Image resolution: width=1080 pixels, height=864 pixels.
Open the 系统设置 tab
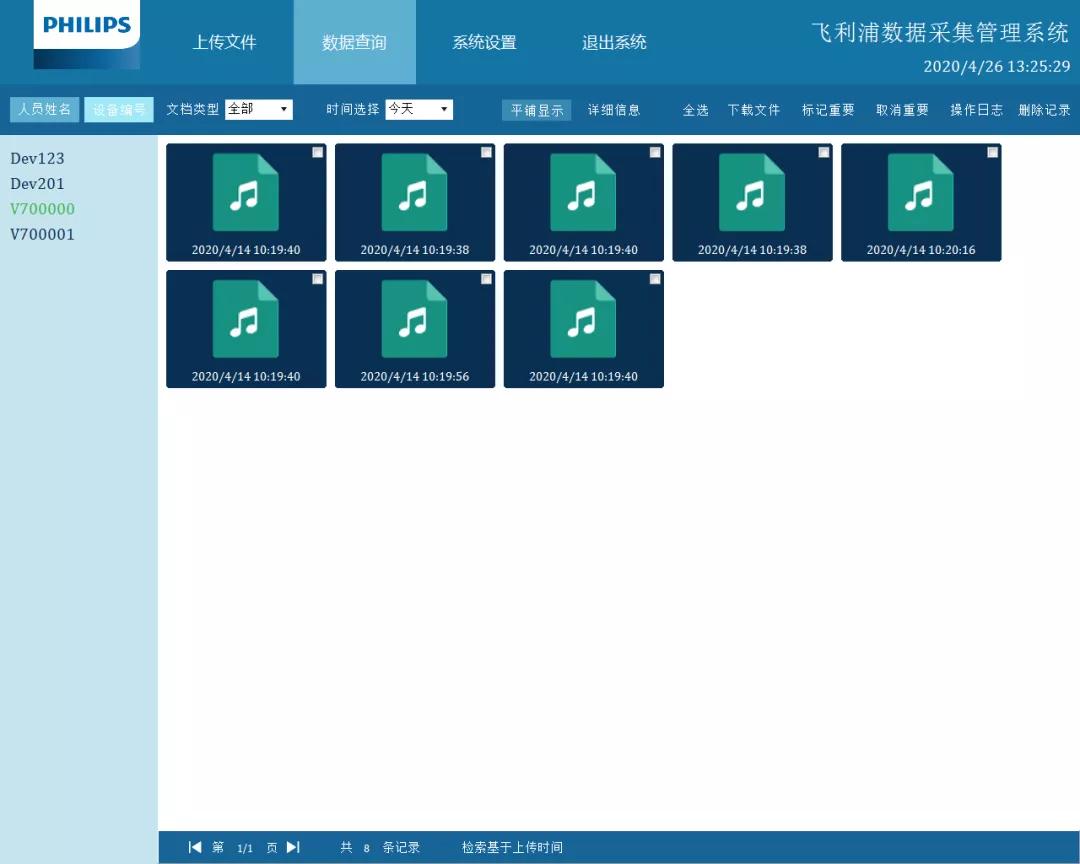pos(484,42)
